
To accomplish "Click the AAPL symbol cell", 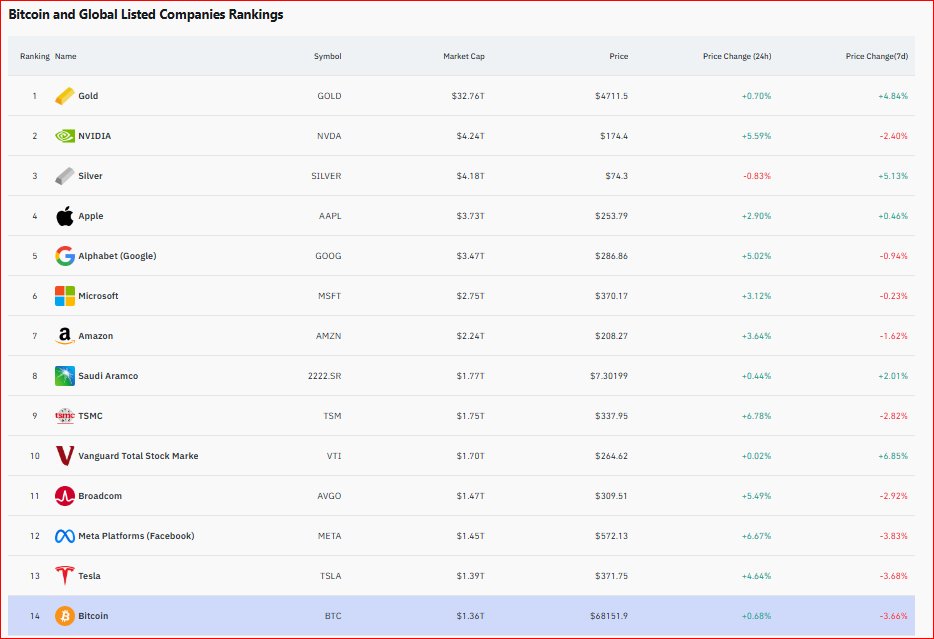I will pos(330,216).
